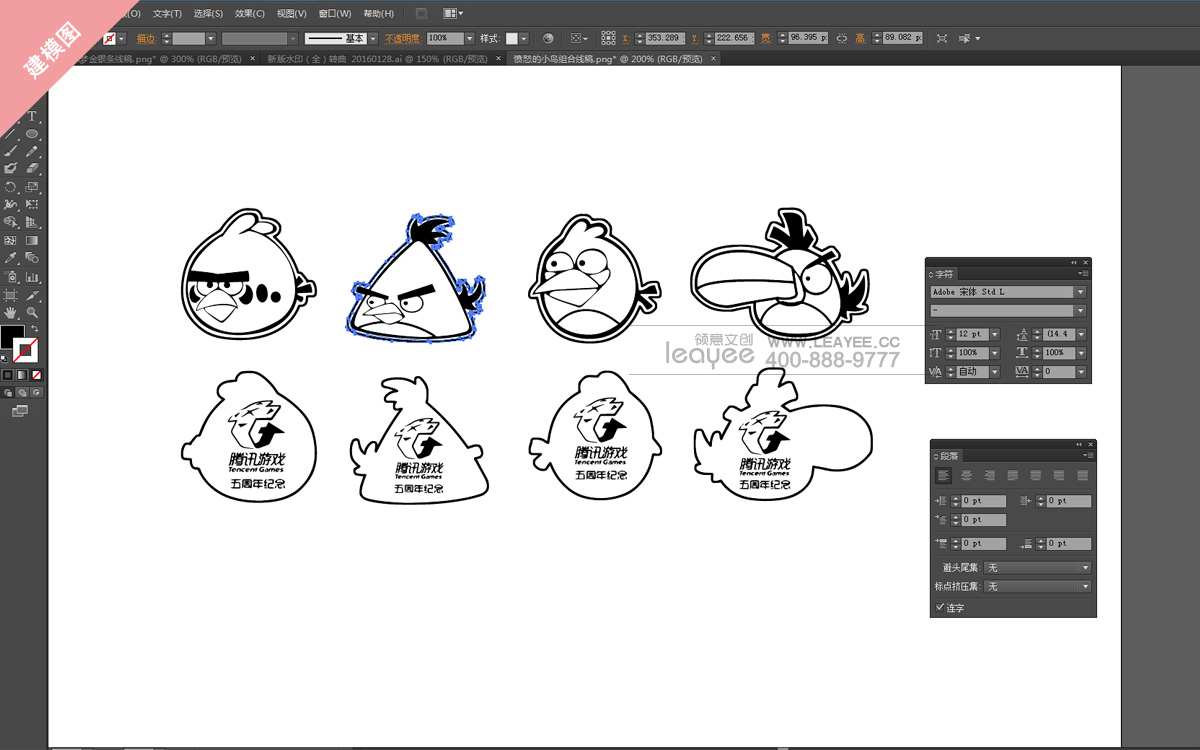The width and height of the screenshot is (1200, 750).
Task: Select the Rotate tool
Action: 11,187
